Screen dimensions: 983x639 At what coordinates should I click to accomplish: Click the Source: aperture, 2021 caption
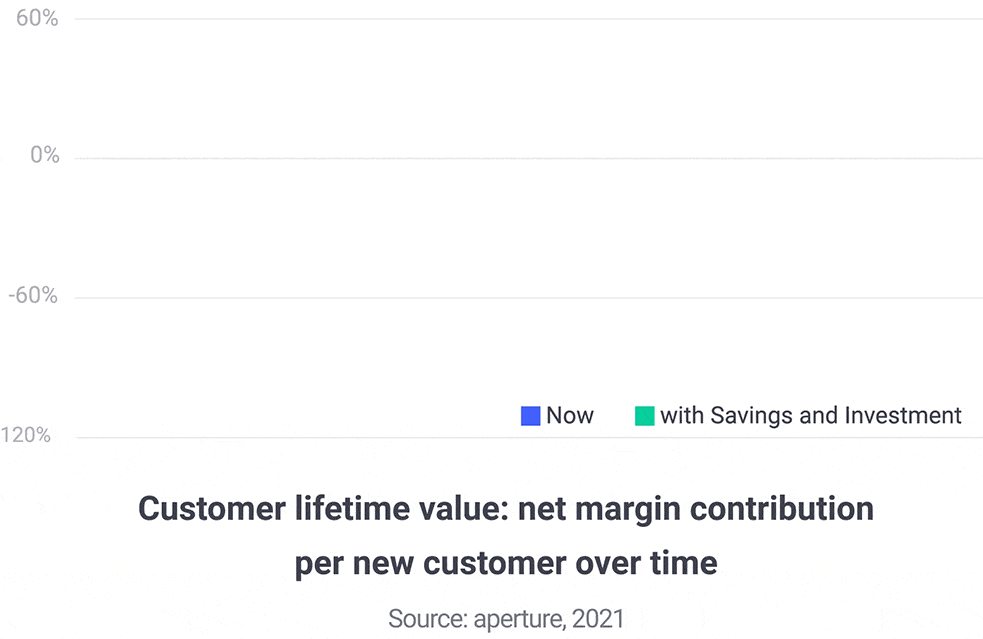506,619
